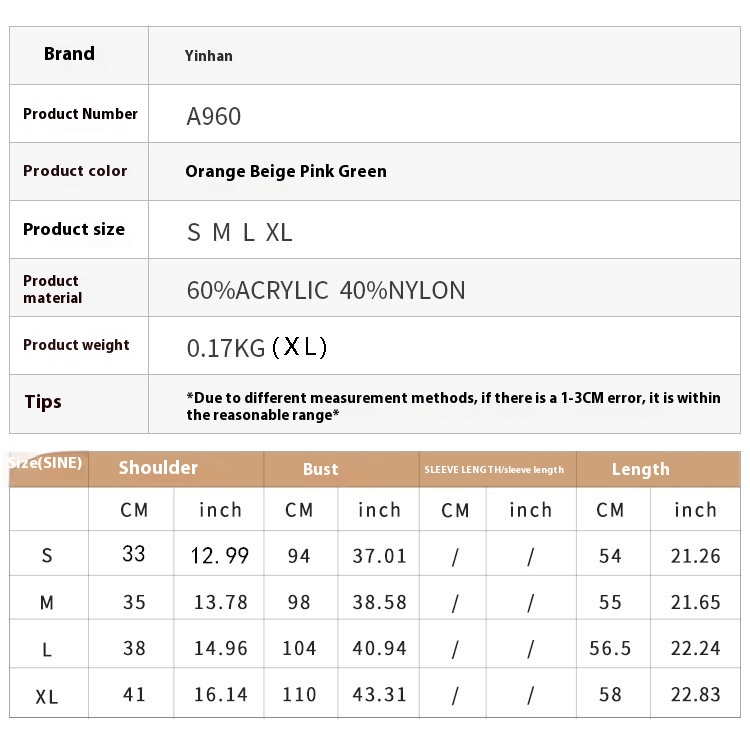Click shoulder inch value 12.99
750x742 pixels.
tap(220, 555)
